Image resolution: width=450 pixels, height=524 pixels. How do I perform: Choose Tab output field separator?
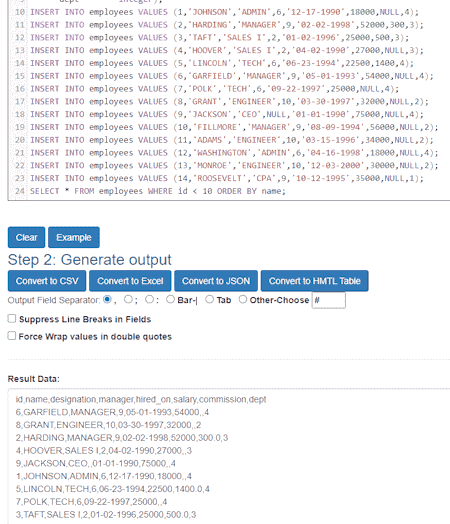tap(209, 299)
